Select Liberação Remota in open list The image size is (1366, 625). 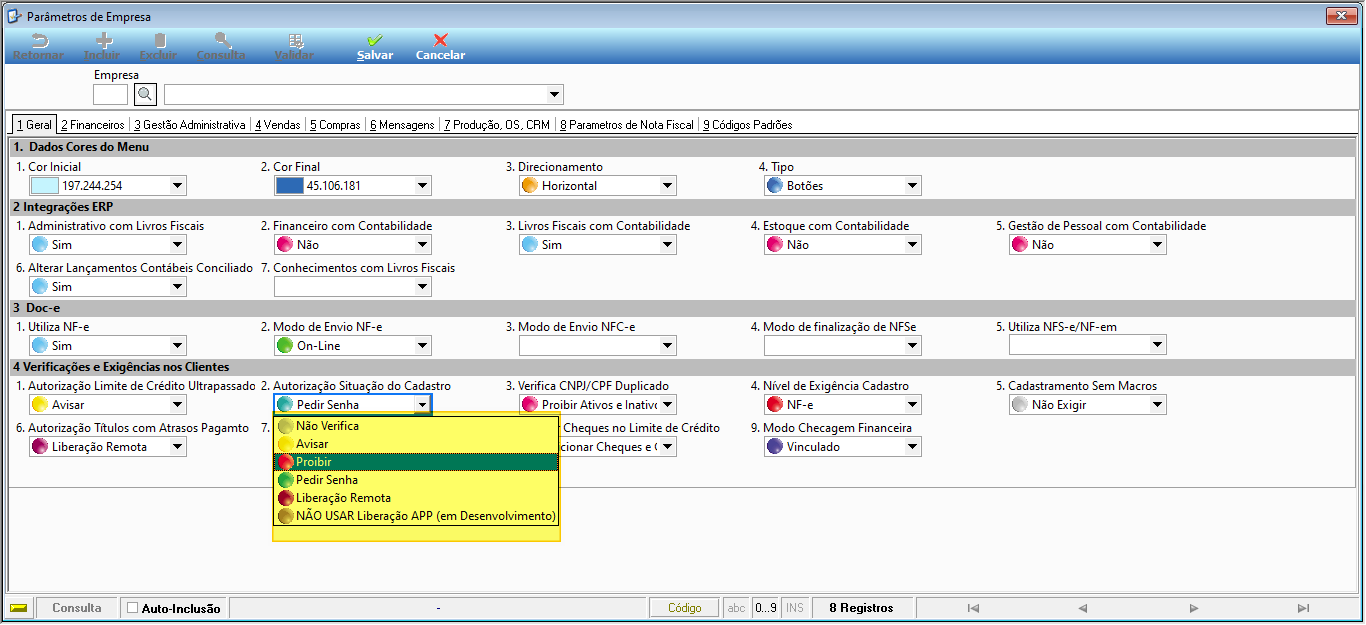(x=416, y=498)
